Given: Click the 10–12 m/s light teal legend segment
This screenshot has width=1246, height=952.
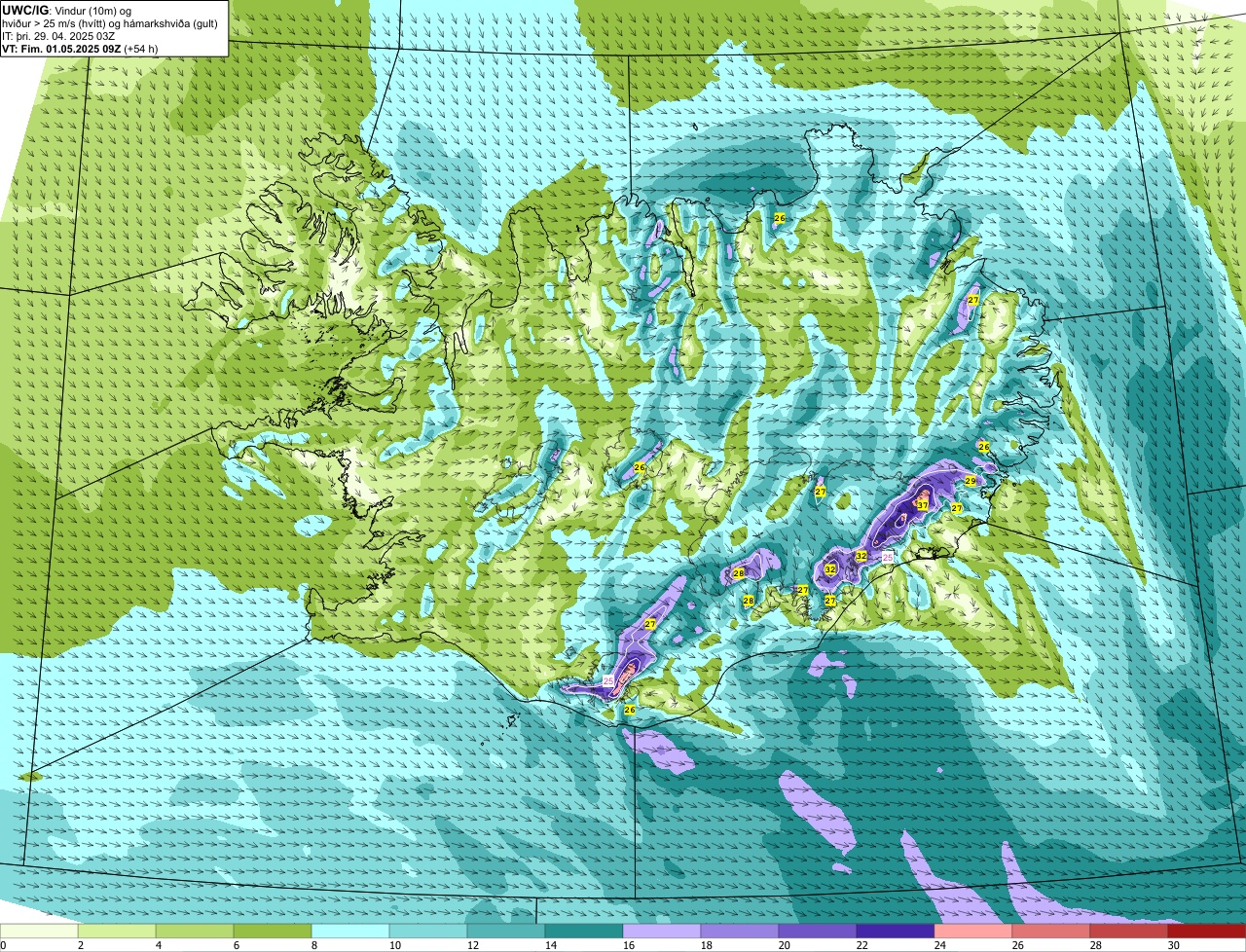Looking at the screenshot, I should point(428,931).
